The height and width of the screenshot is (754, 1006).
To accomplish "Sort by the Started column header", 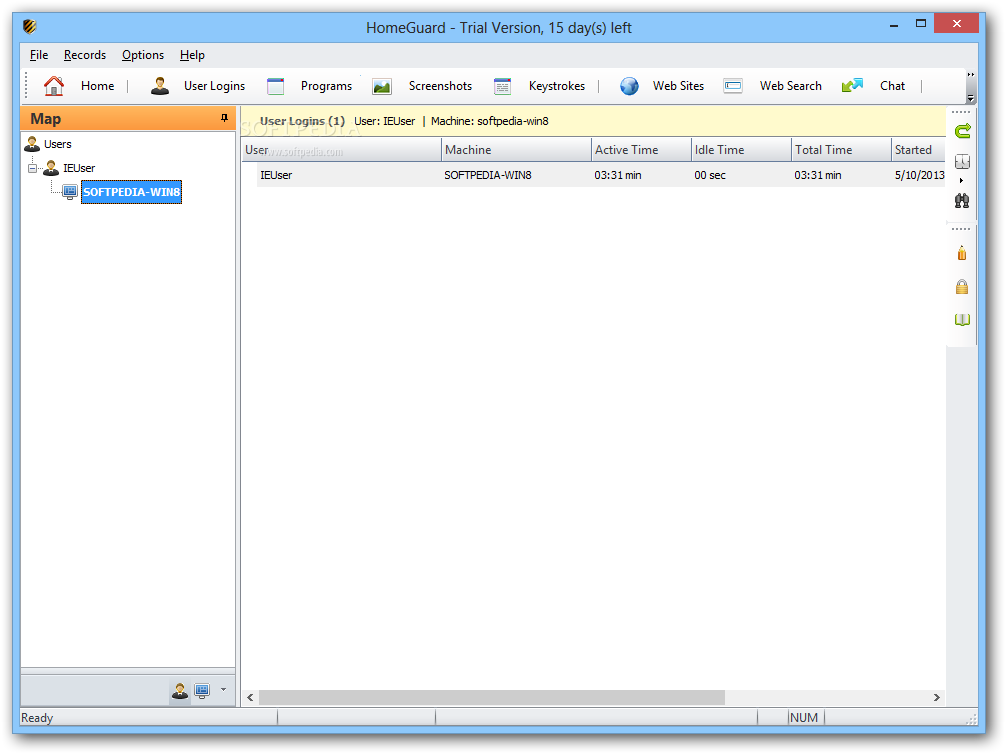I will [x=918, y=150].
